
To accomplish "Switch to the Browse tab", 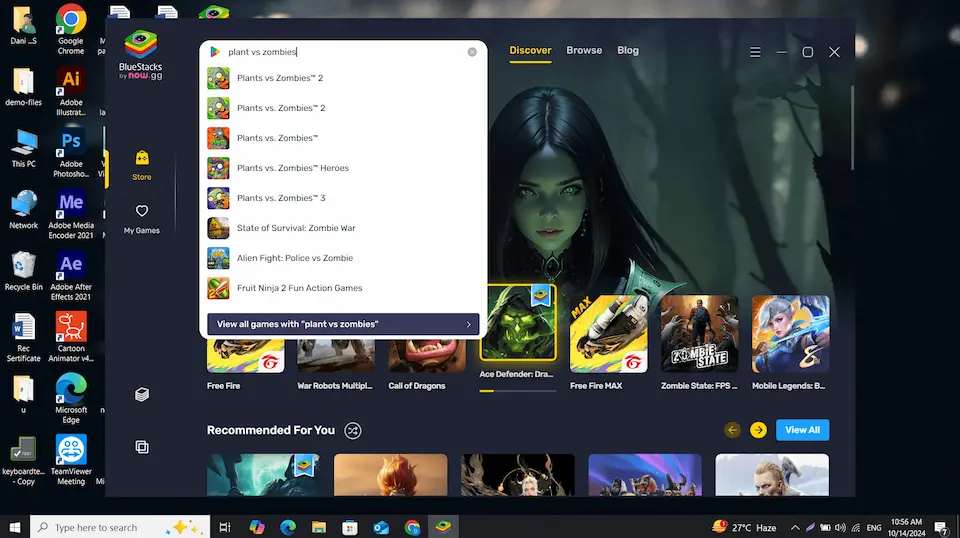I will 584,50.
